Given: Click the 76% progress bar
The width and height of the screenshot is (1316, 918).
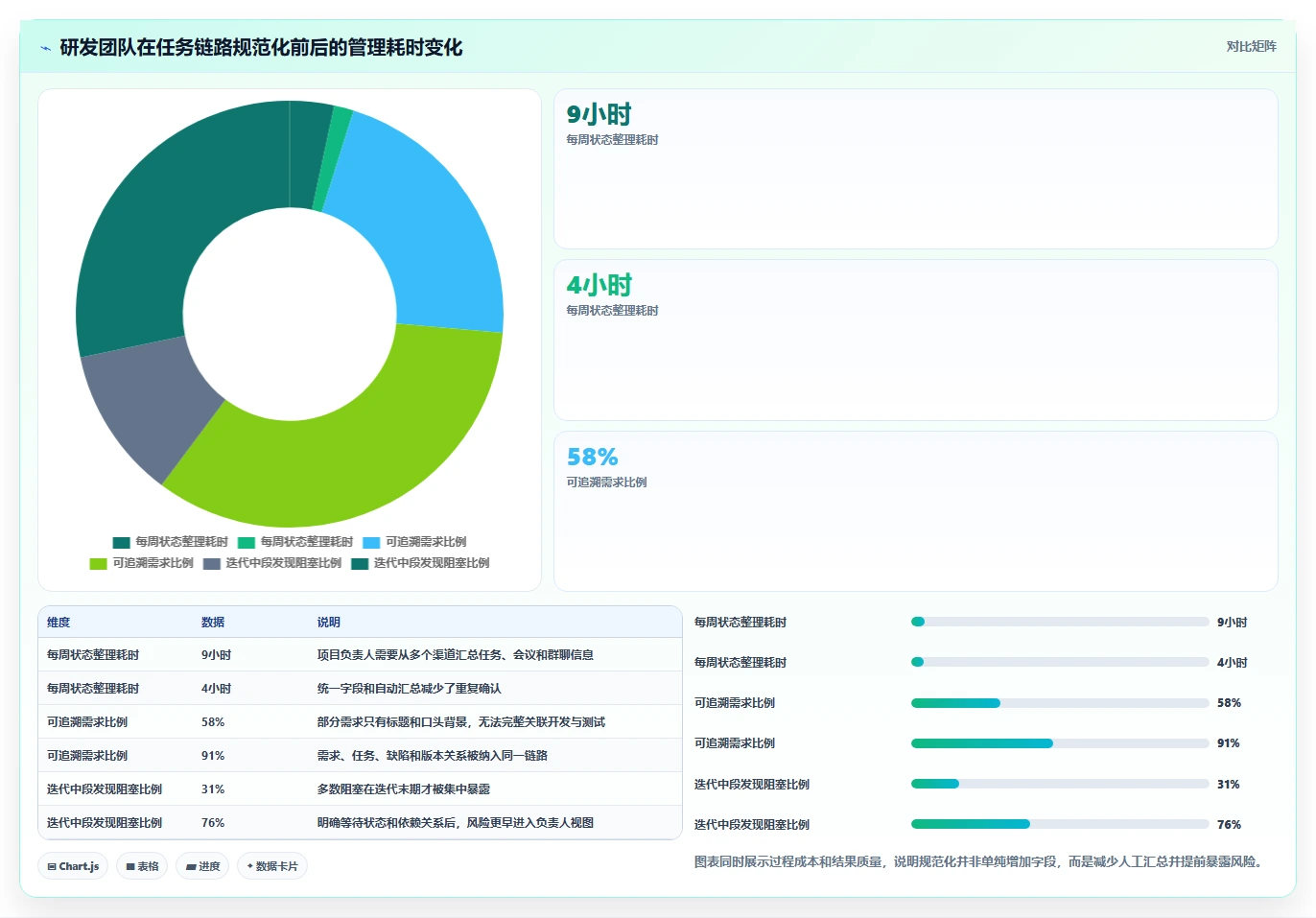Looking at the screenshot, I should [1060, 824].
